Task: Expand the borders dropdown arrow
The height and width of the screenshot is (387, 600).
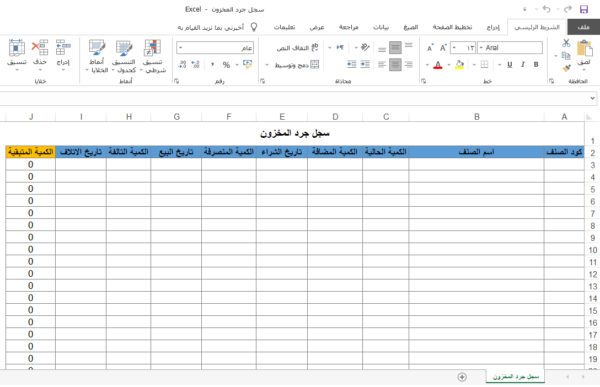Action: [x=474, y=65]
